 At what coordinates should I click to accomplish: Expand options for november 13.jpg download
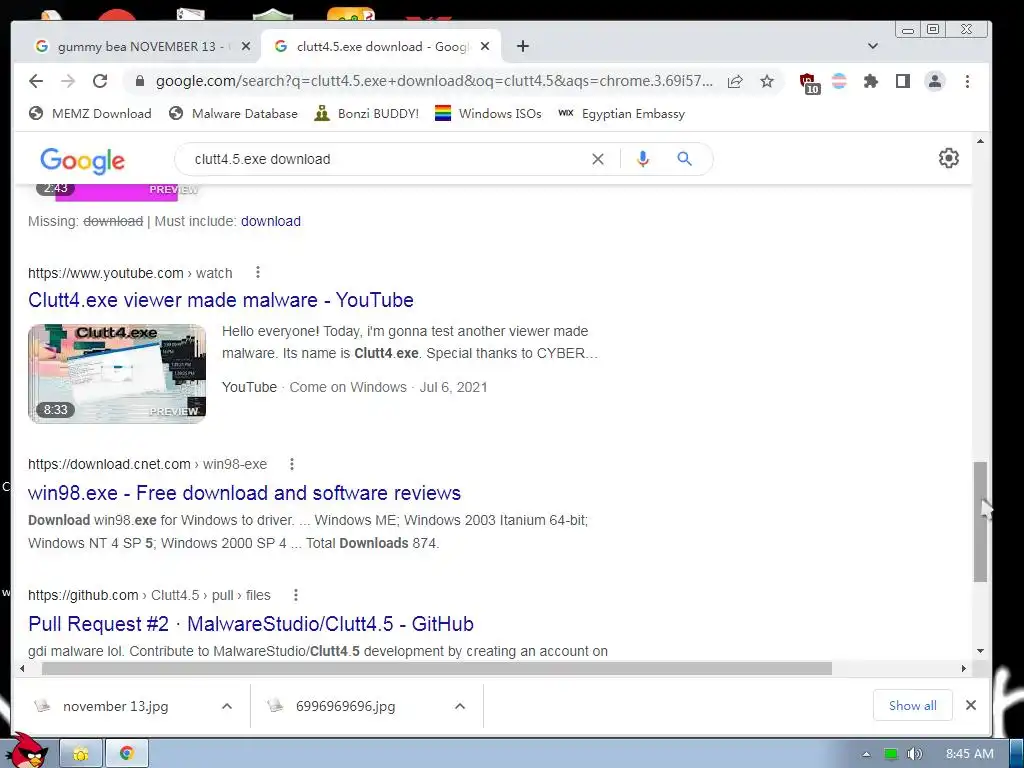point(227,706)
